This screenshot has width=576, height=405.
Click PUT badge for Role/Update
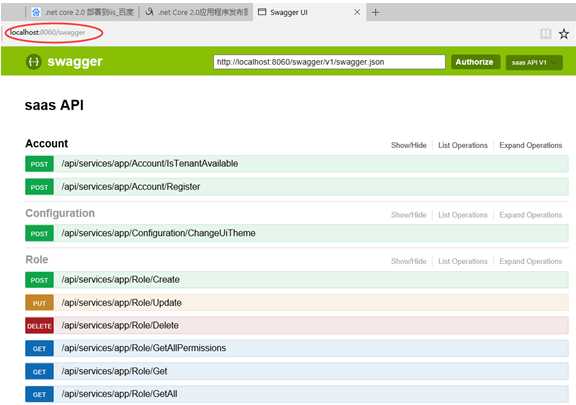click(x=39, y=303)
